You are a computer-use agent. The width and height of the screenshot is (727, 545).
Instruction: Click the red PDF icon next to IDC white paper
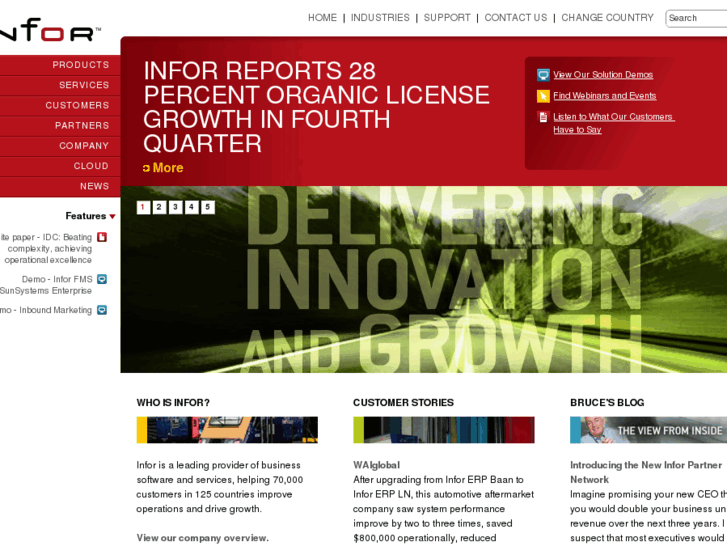click(102, 237)
